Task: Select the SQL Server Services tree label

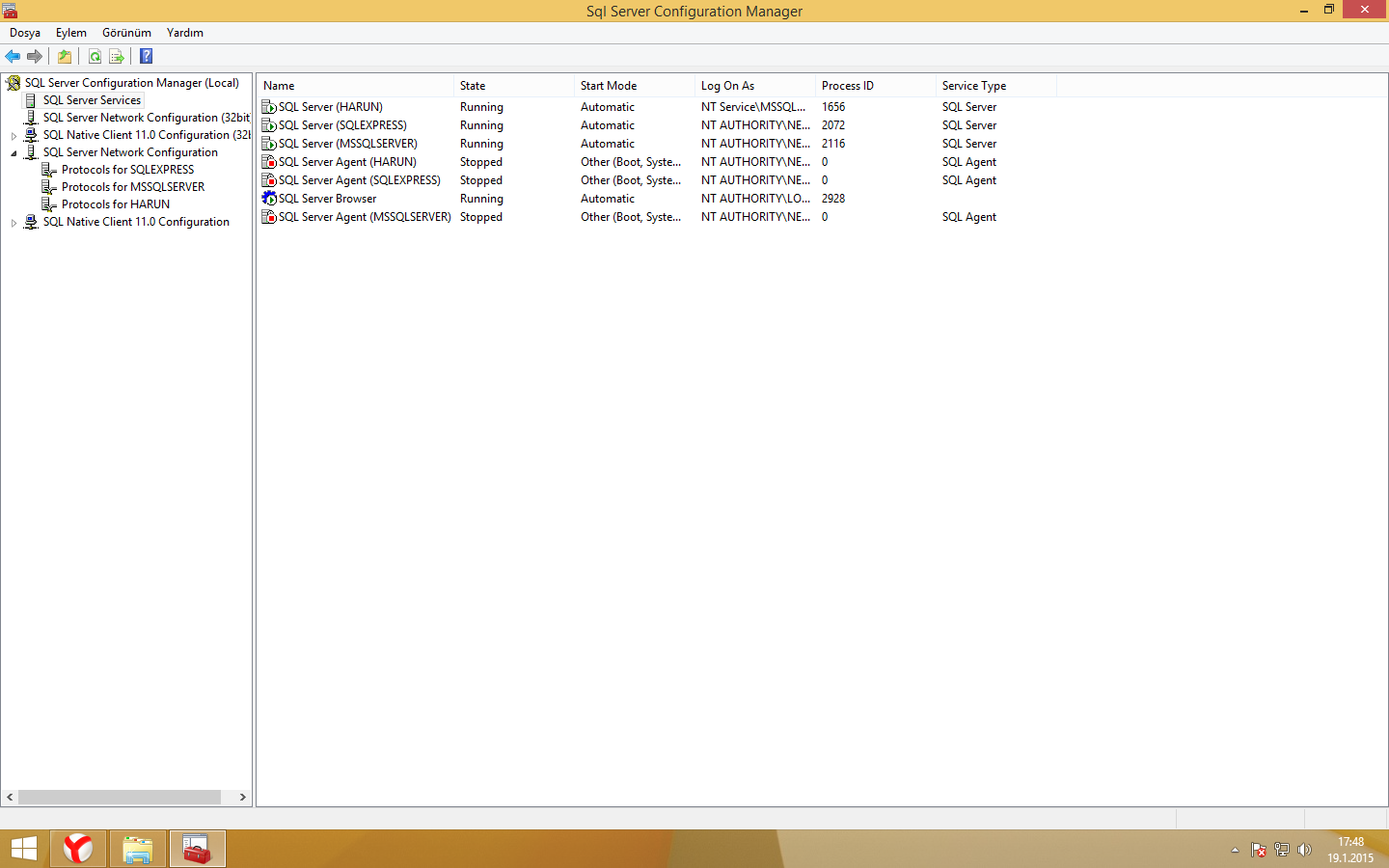Action: tap(92, 100)
